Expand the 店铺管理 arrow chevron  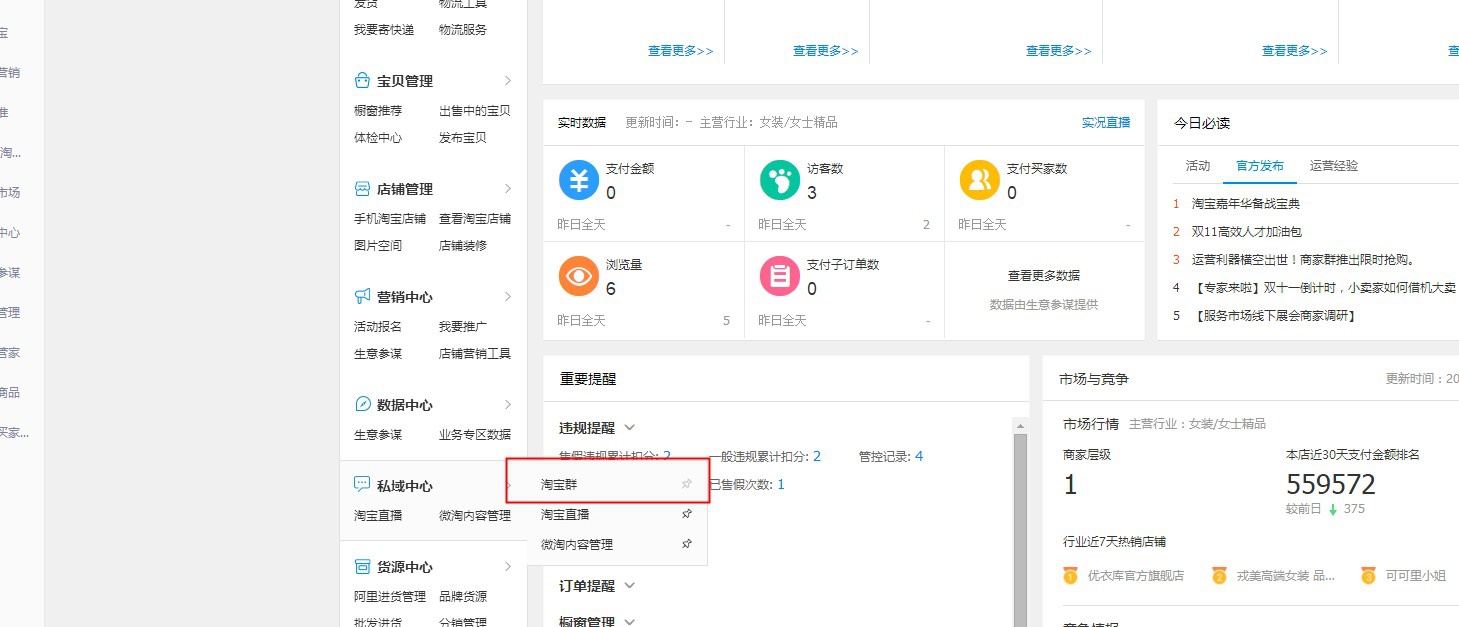point(508,189)
